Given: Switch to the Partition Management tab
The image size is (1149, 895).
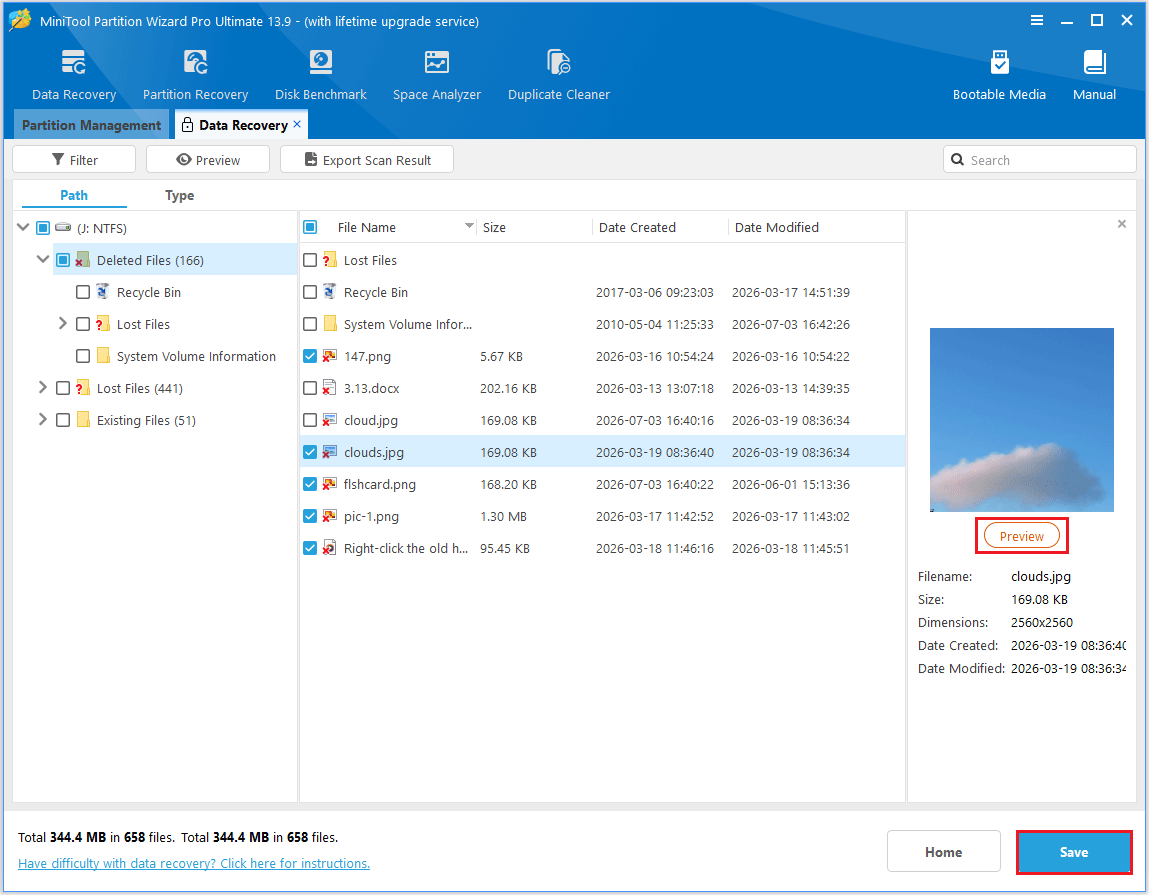Looking at the screenshot, I should 91,125.
